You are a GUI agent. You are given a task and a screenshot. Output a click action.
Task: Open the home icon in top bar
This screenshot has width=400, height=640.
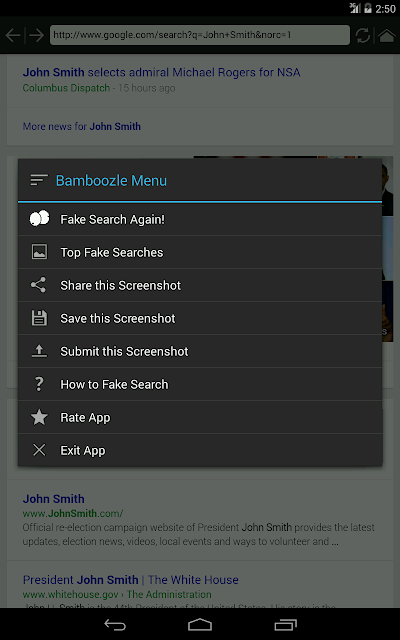pos(387,36)
